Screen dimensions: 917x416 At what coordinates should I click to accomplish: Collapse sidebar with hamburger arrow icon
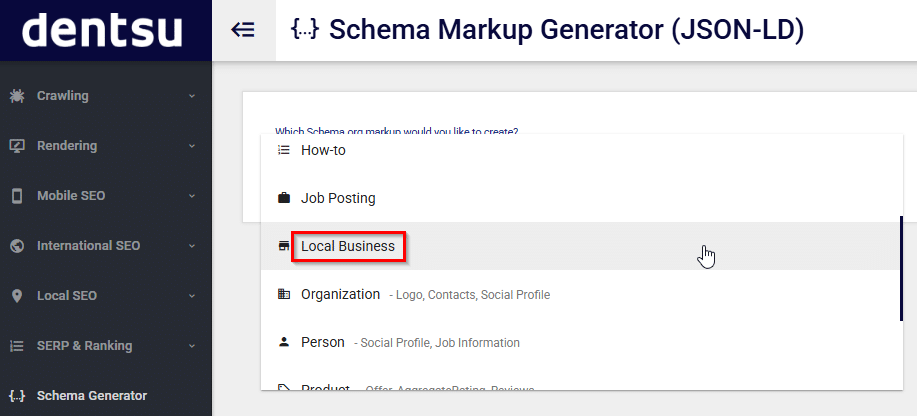[243, 30]
